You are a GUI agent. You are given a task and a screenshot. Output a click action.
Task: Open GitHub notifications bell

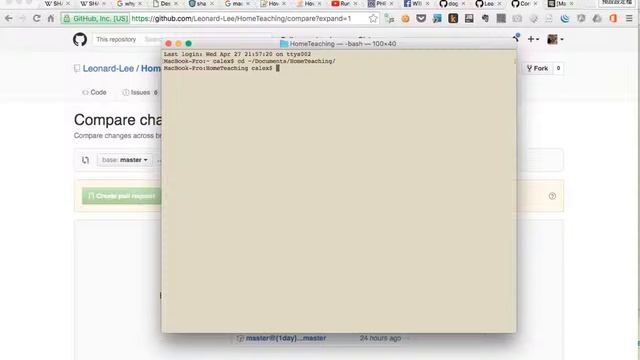pyautogui.click(x=516, y=38)
